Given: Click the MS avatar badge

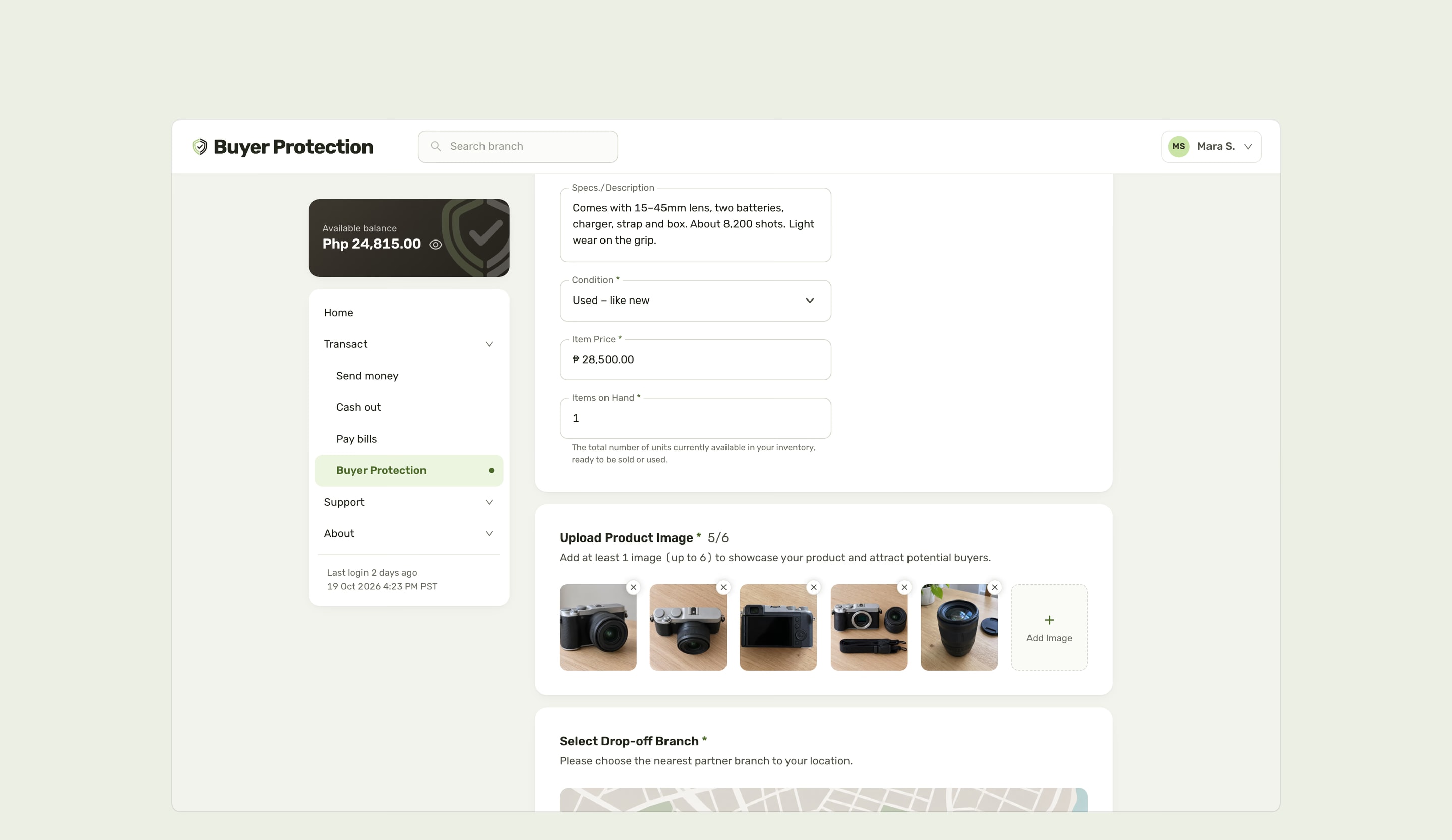Looking at the screenshot, I should pos(1178,146).
